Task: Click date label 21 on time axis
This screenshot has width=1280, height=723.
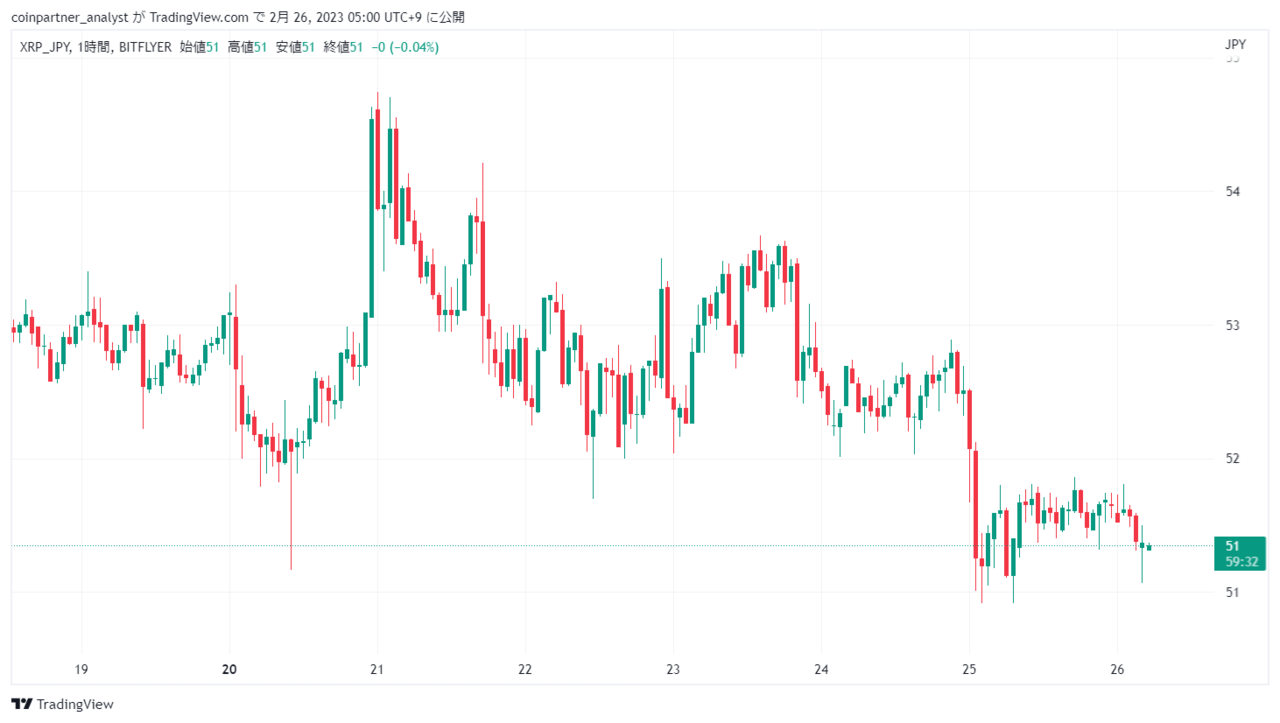Action: tap(377, 670)
